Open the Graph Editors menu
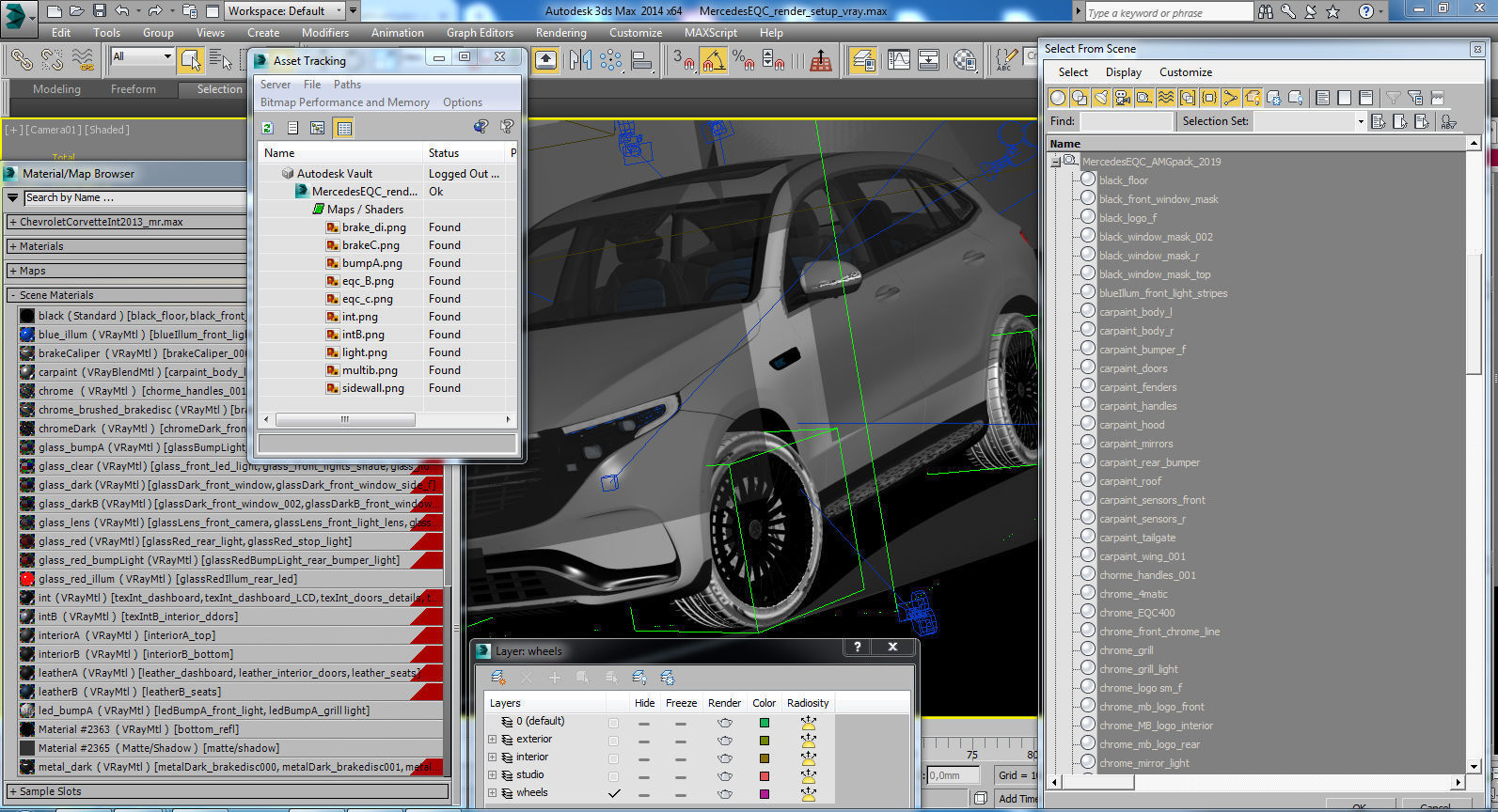 (480, 32)
